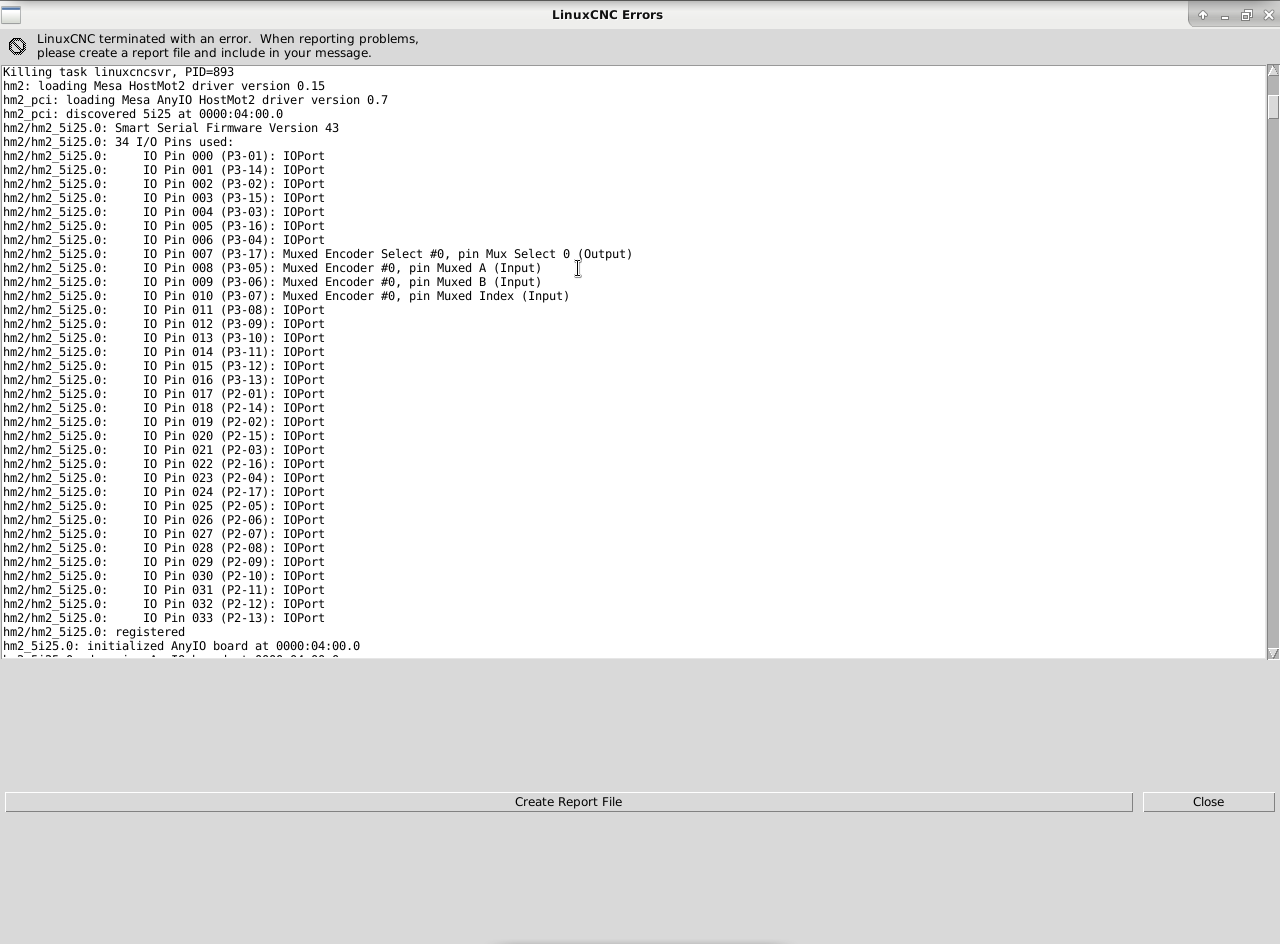This screenshot has height=944, width=1280.
Task: Select line IO Pin 001 (P3-14)
Action: [x=164, y=170]
